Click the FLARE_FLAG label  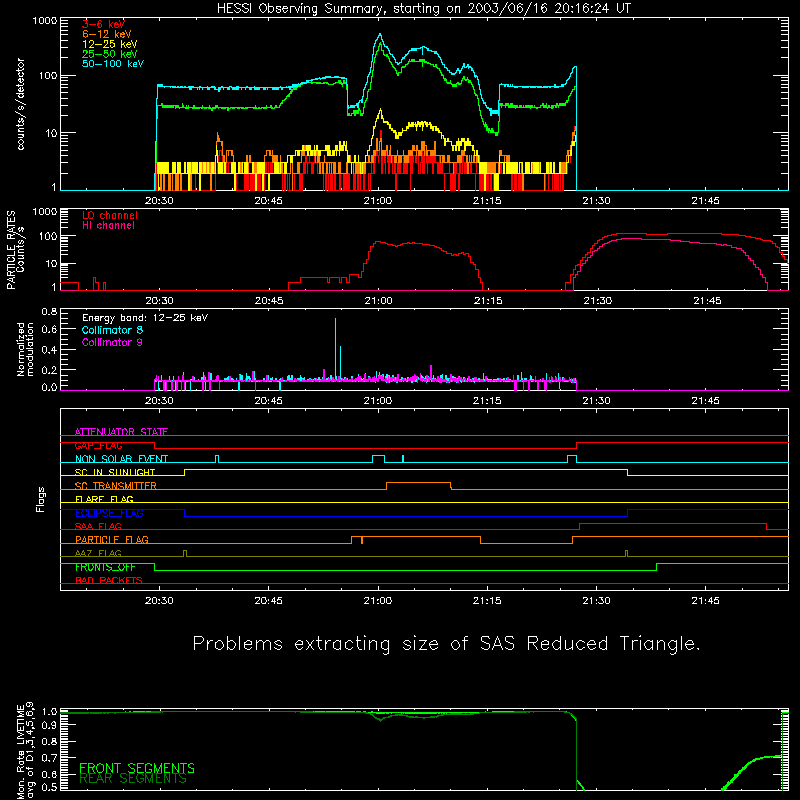coord(104,499)
